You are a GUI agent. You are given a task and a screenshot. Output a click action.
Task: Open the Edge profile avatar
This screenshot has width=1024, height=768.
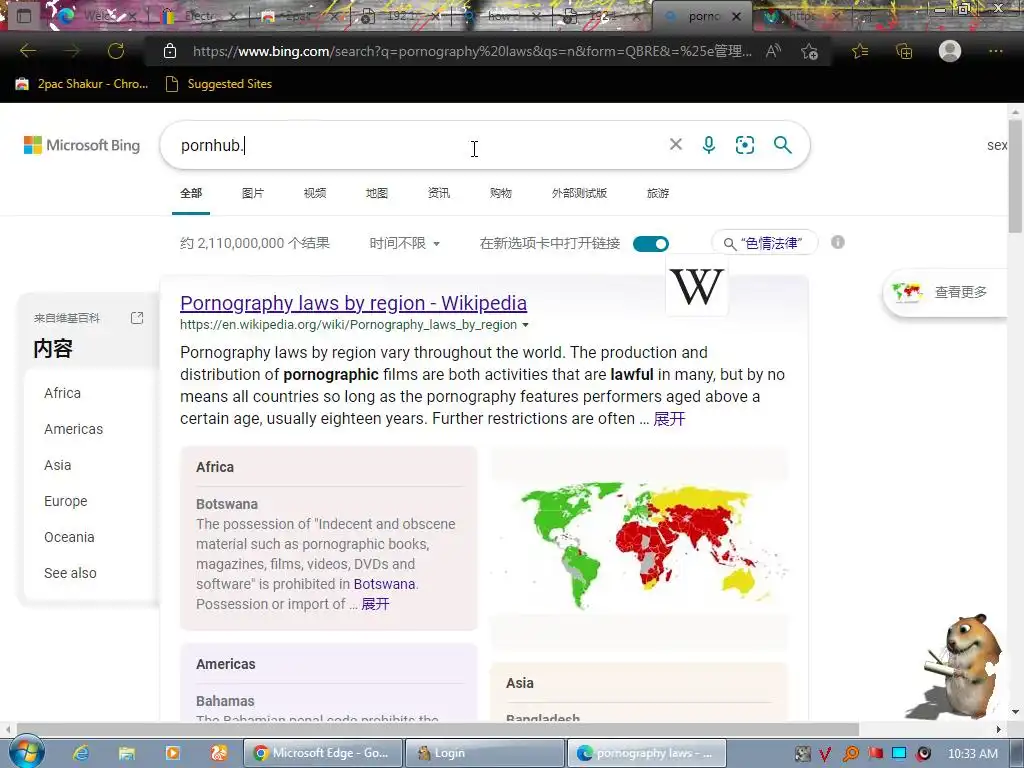tap(950, 51)
